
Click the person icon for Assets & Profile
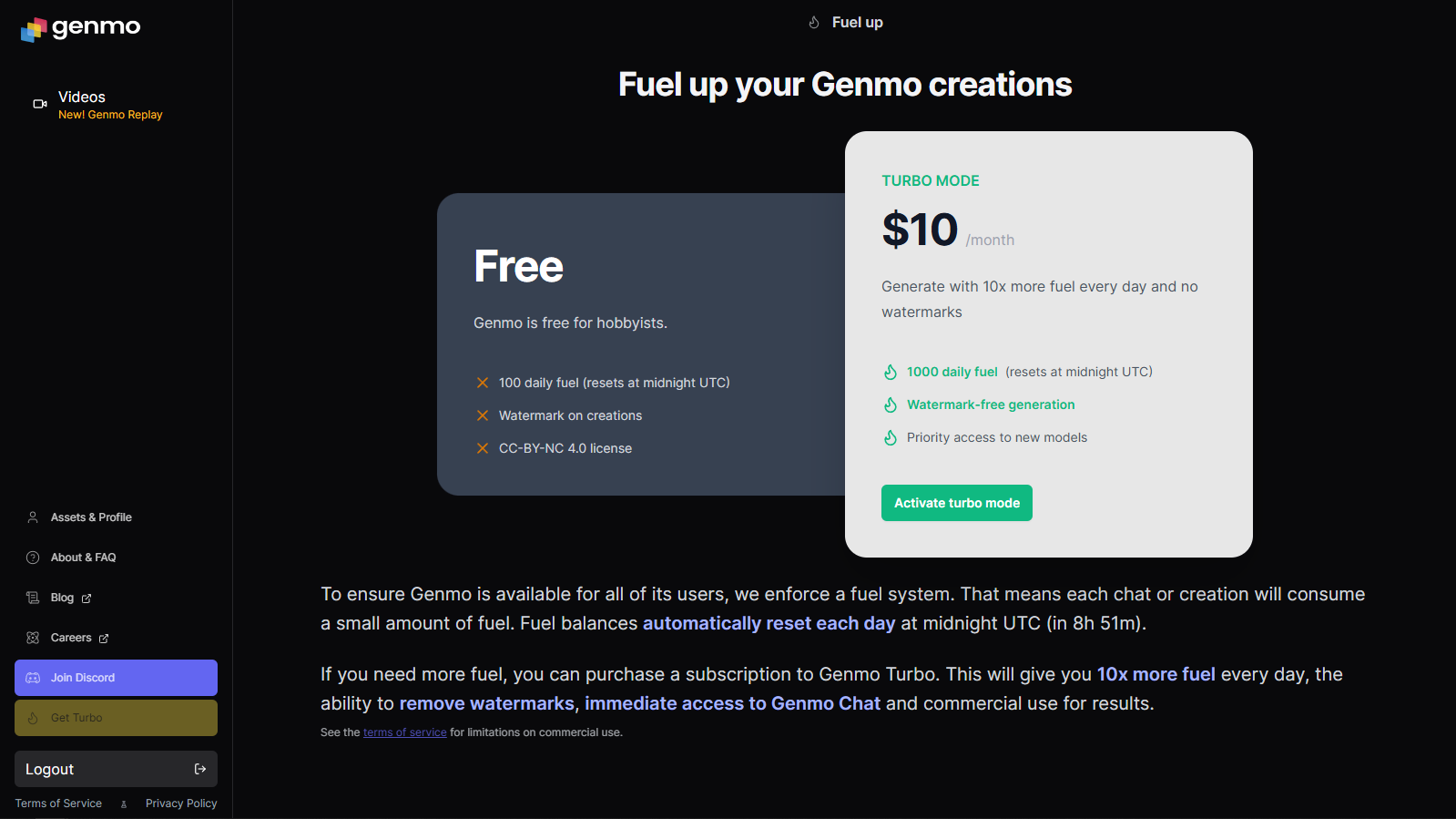pyautogui.click(x=33, y=517)
